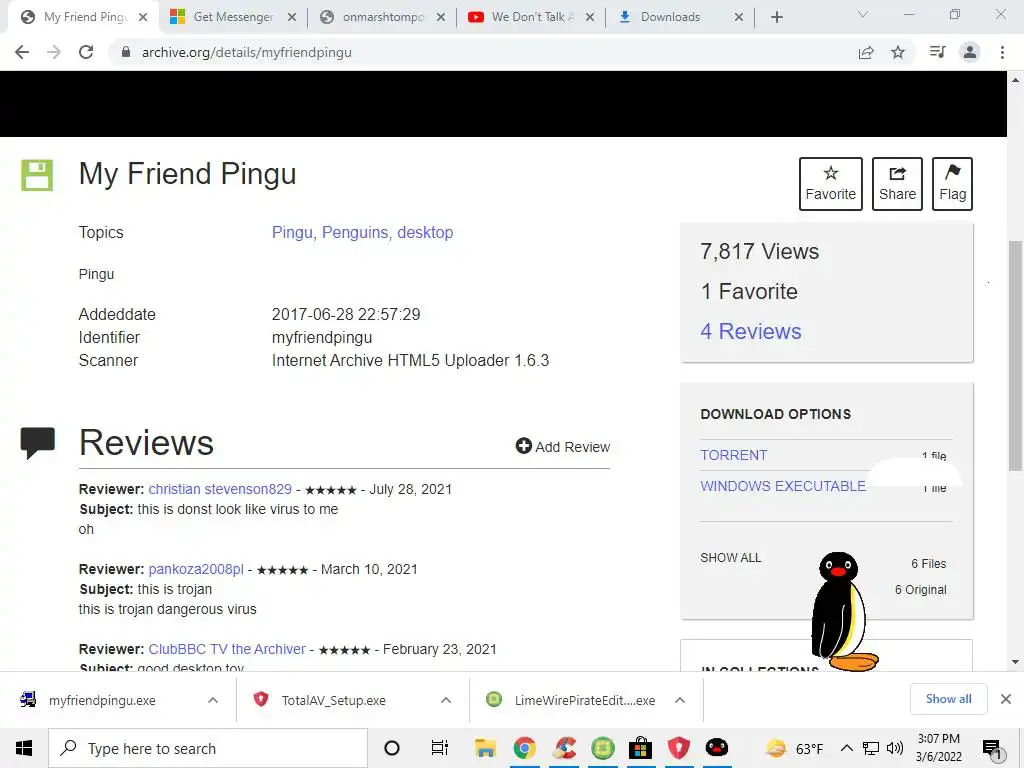Open the 4 Reviews link
Viewport: 1024px width, 768px height.
pyautogui.click(x=751, y=331)
